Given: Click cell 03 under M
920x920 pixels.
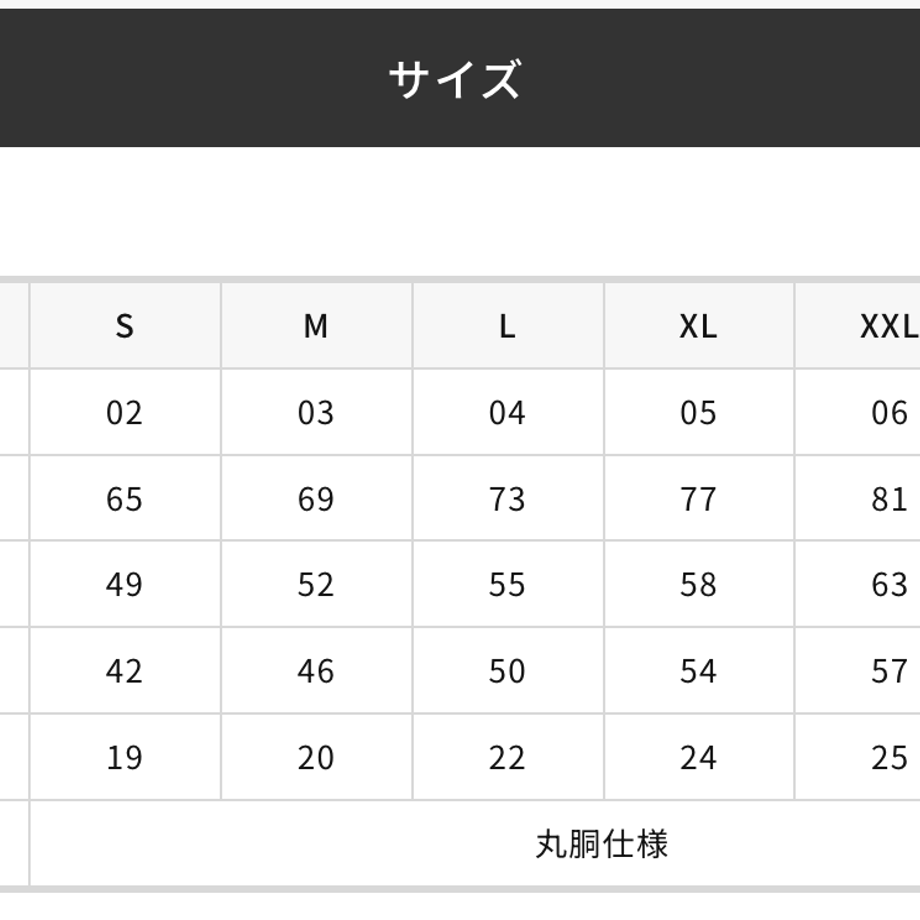Looking at the screenshot, I should click(316, 412).
